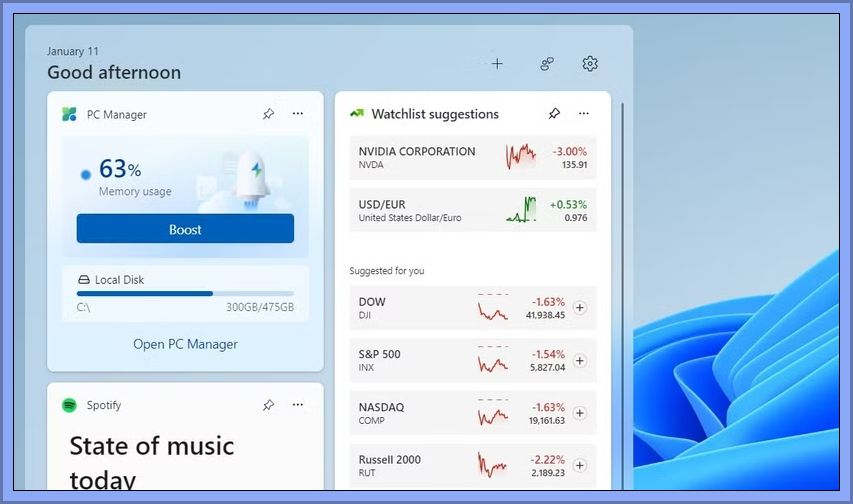Click the NVIDIA price chart sparkline

click(x=521, y=157)
